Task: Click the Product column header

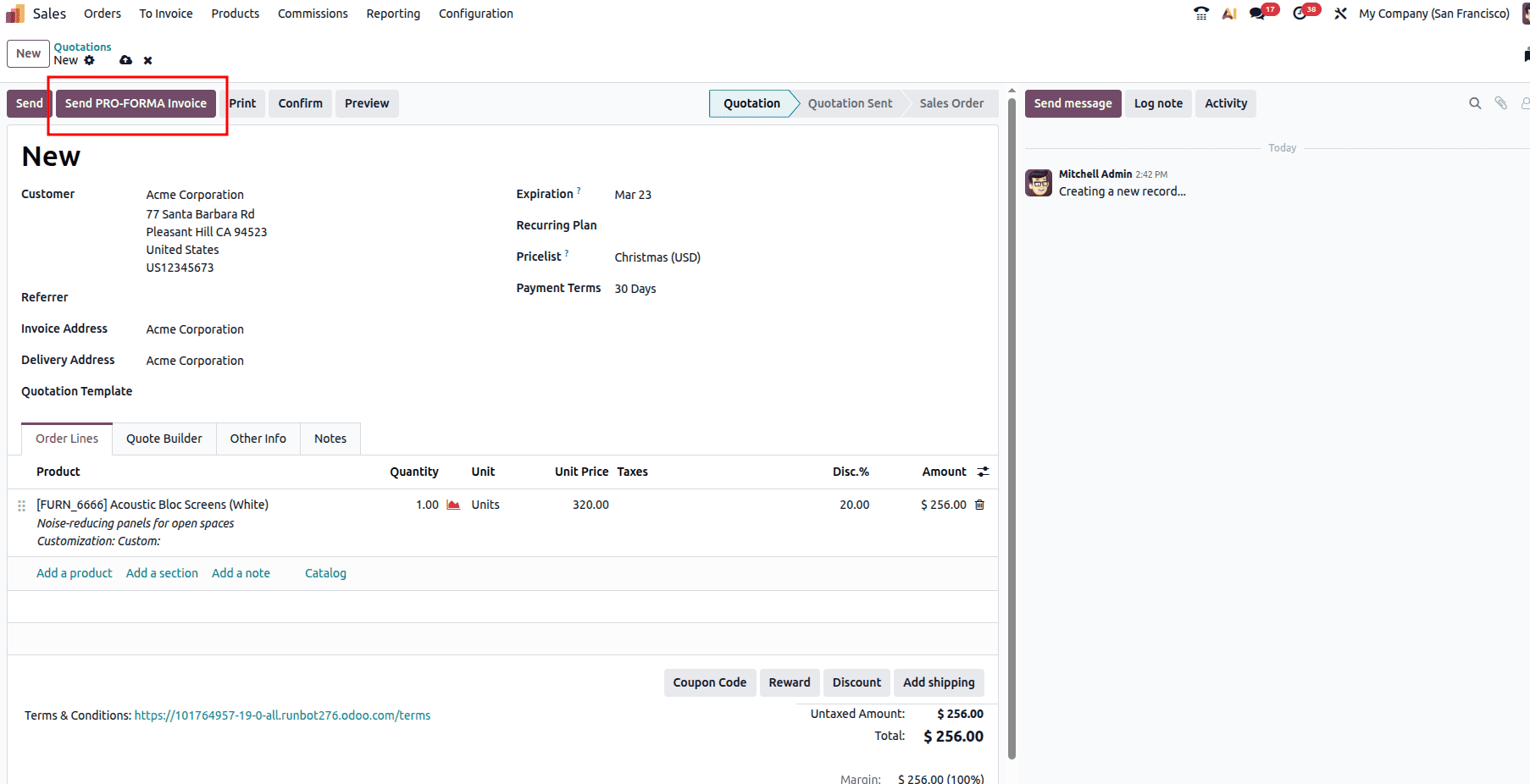Action: pos(58,472)
